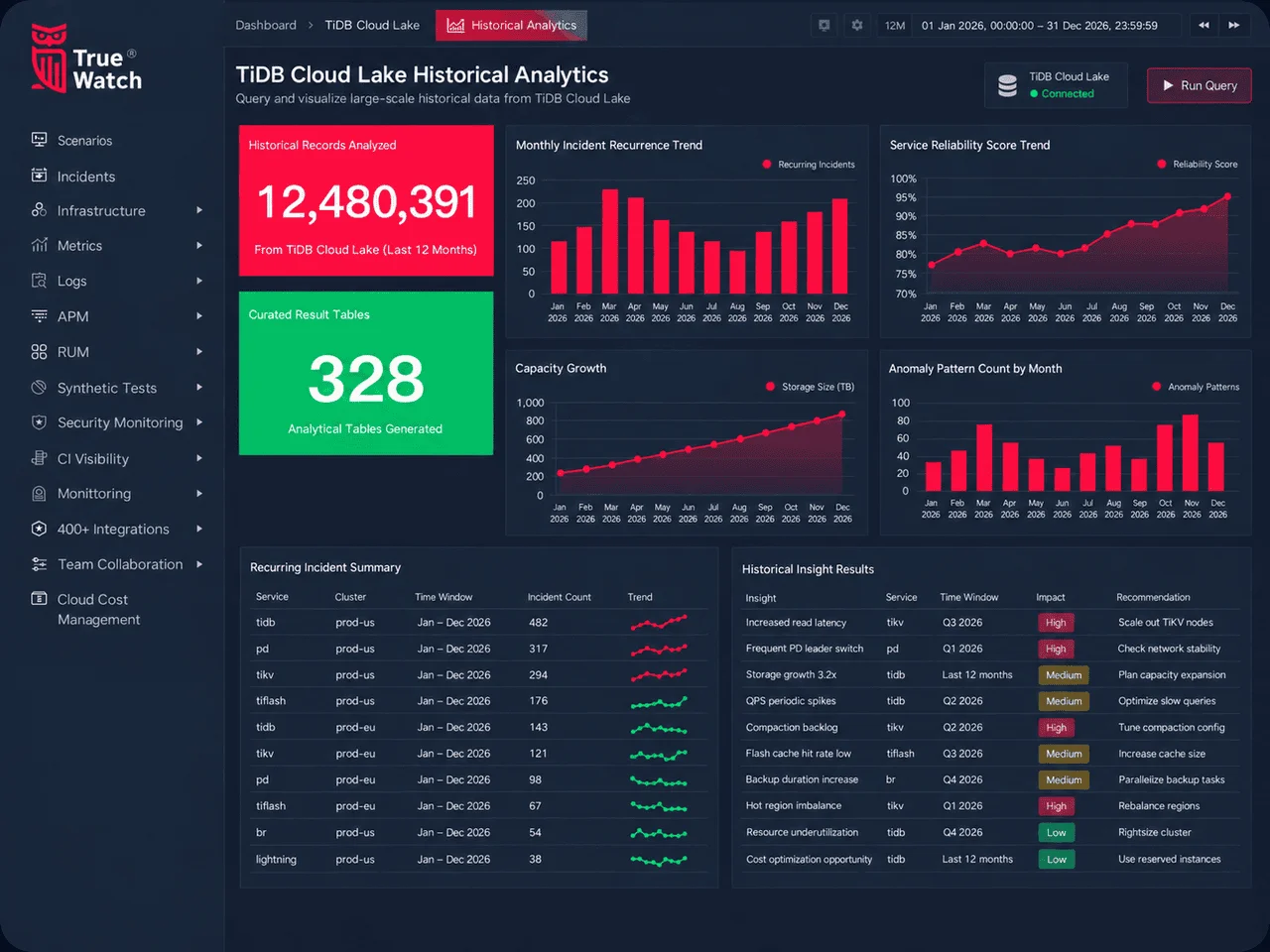
Task: Expand the Infrastructure submenu arrow
Action: [199, 210]
